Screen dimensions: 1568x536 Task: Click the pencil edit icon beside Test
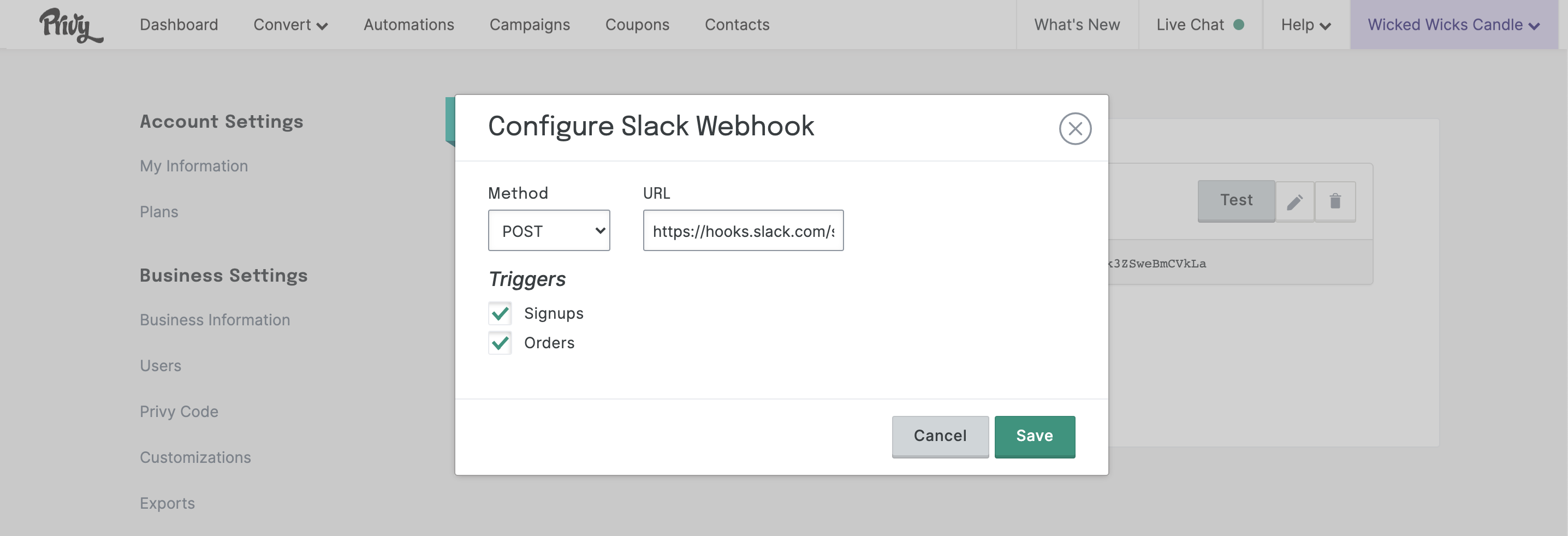(x=1294, y=201)
